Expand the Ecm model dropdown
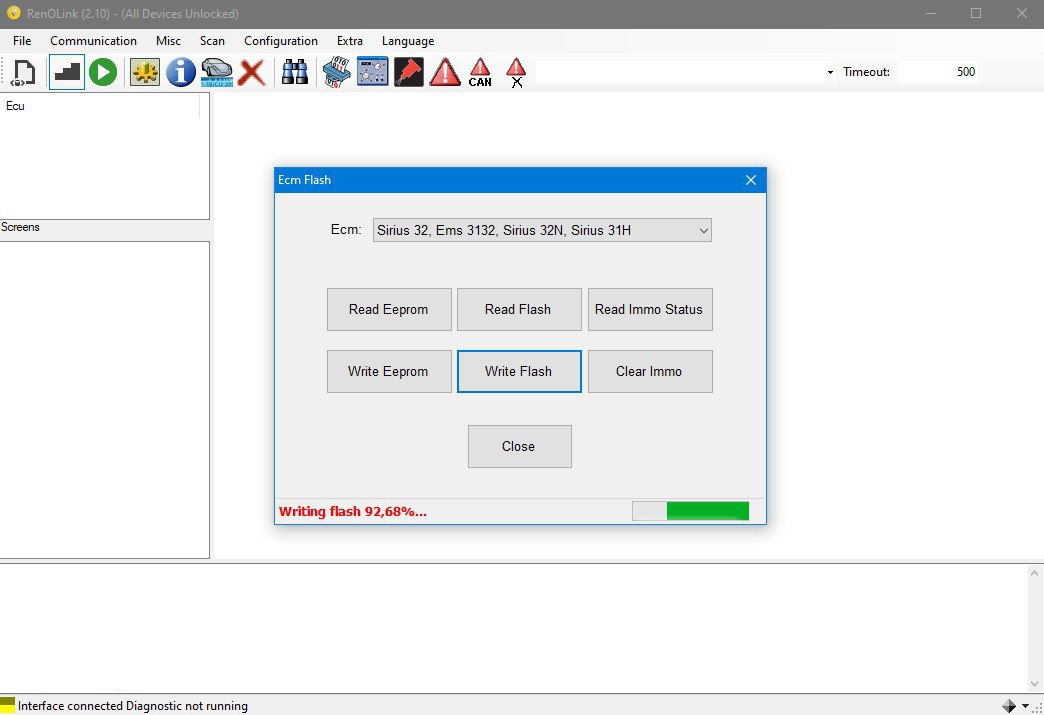This screenshot has height=715, width=1044. tap(703, 231)
